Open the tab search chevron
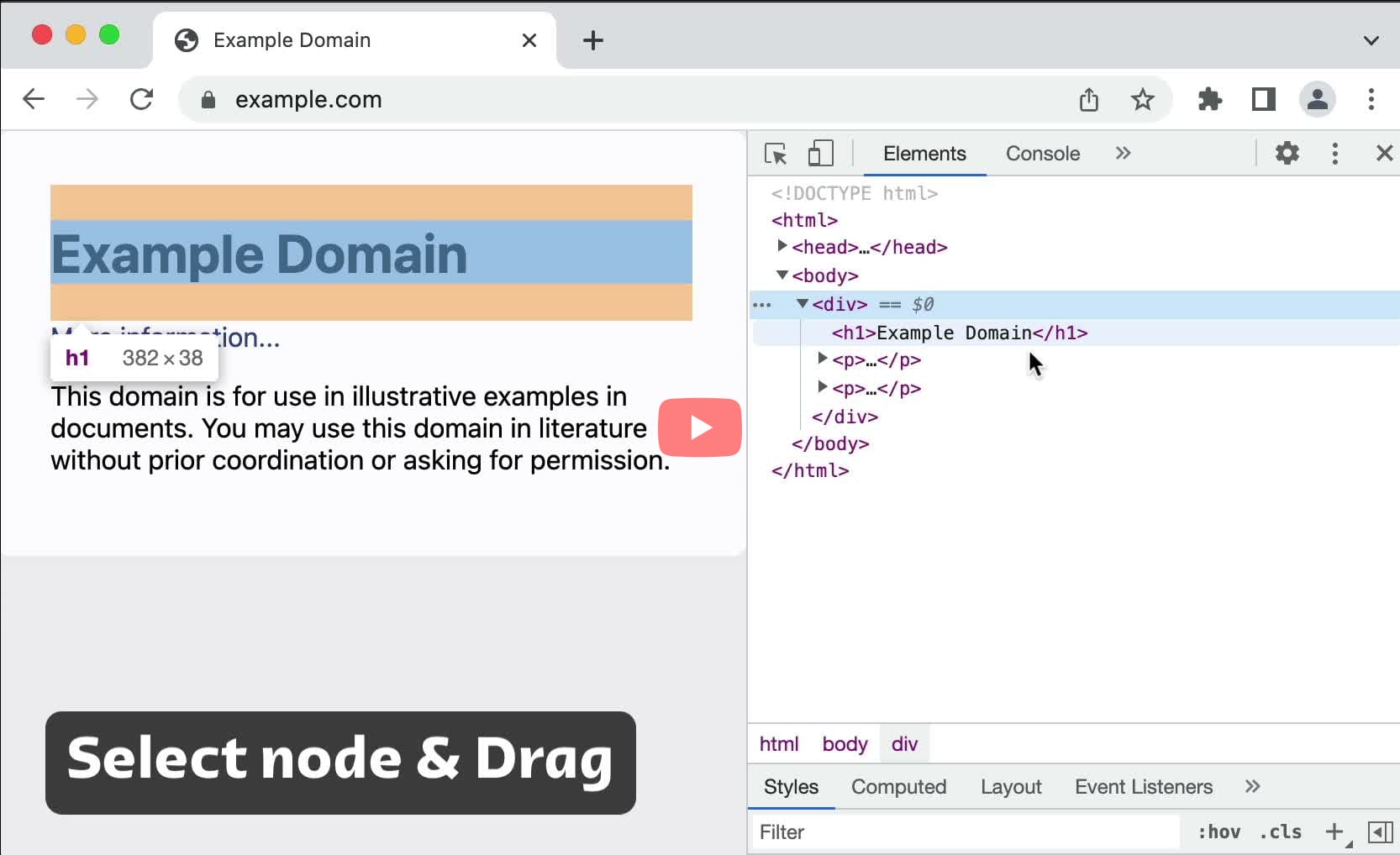 tap(1371, 40)
